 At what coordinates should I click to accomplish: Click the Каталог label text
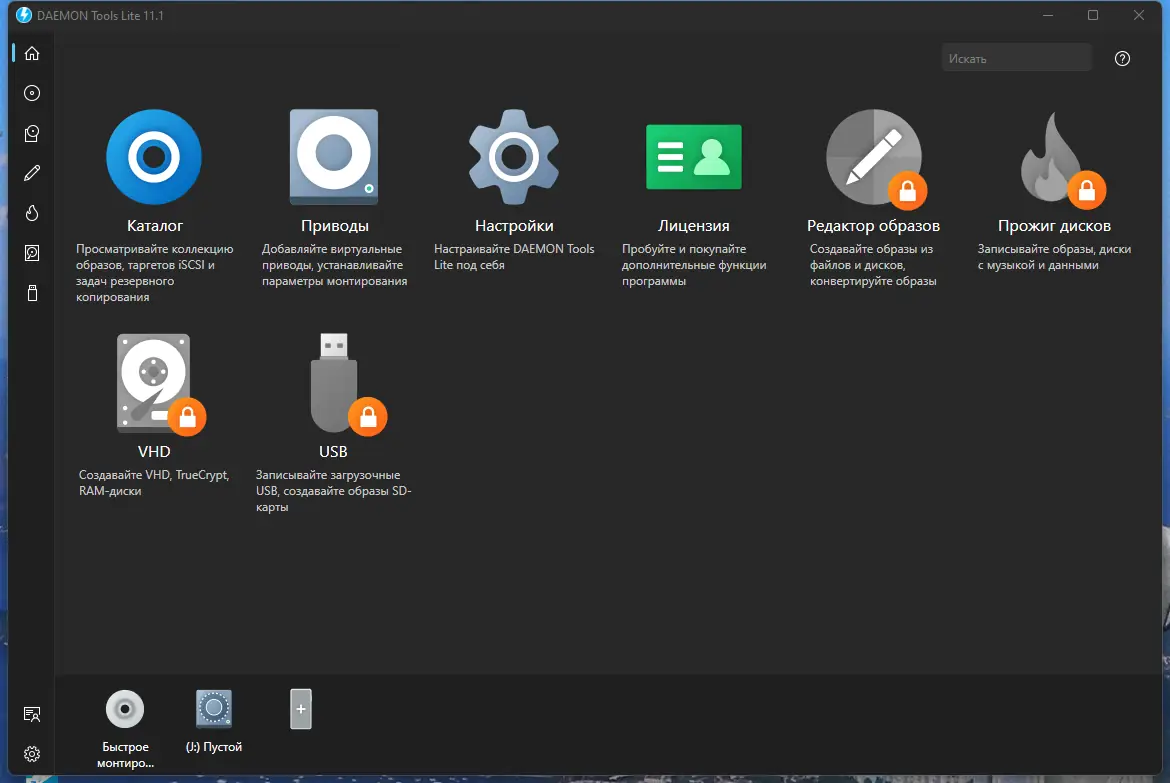pos(154,225)
